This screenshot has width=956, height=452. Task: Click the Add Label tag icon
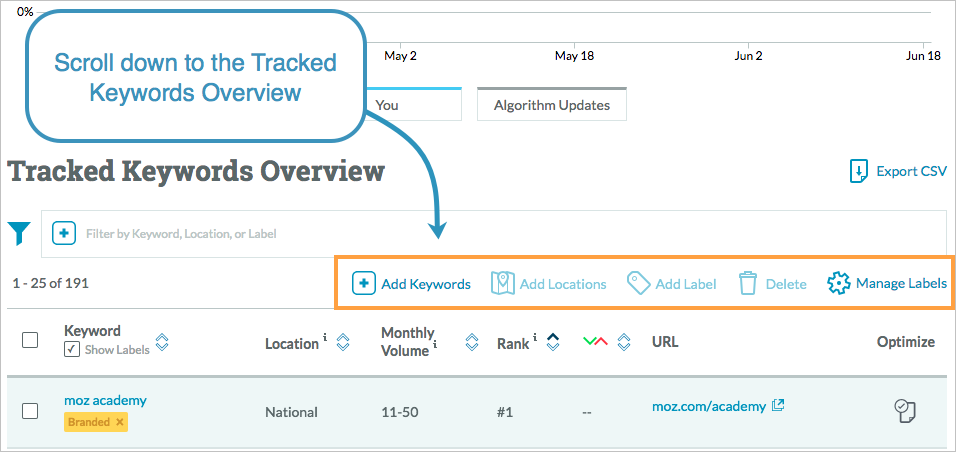(x=639, y=284)
